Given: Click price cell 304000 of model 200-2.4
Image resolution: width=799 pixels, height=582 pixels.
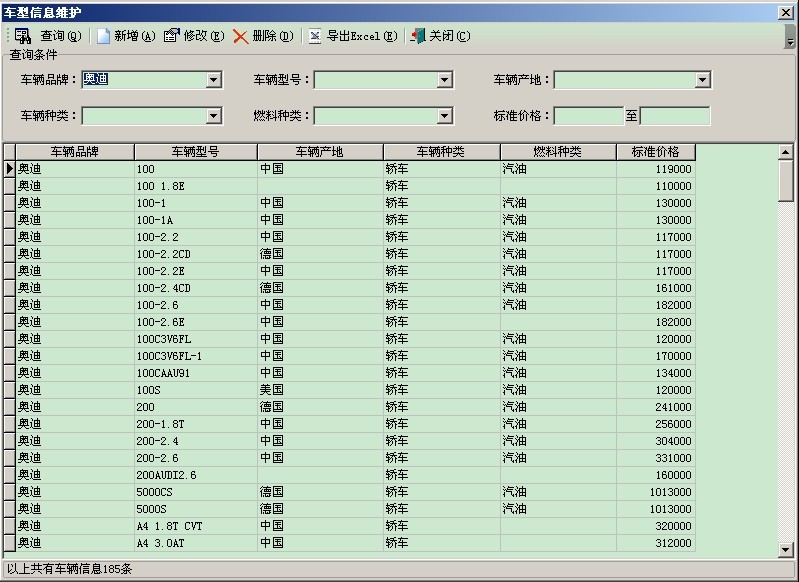Looking at the screenshot, I should pos(656,441).
